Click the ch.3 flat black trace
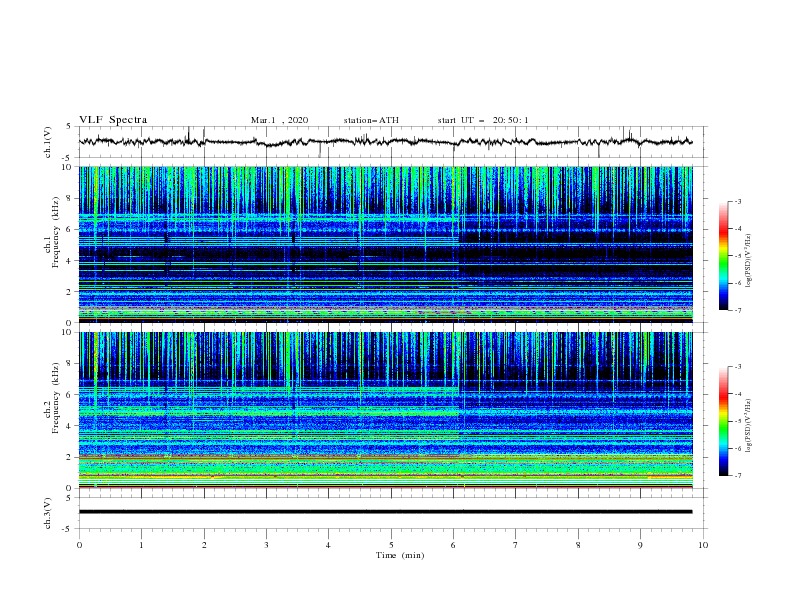Screen dimensions: 792x612 pos(385,512)
